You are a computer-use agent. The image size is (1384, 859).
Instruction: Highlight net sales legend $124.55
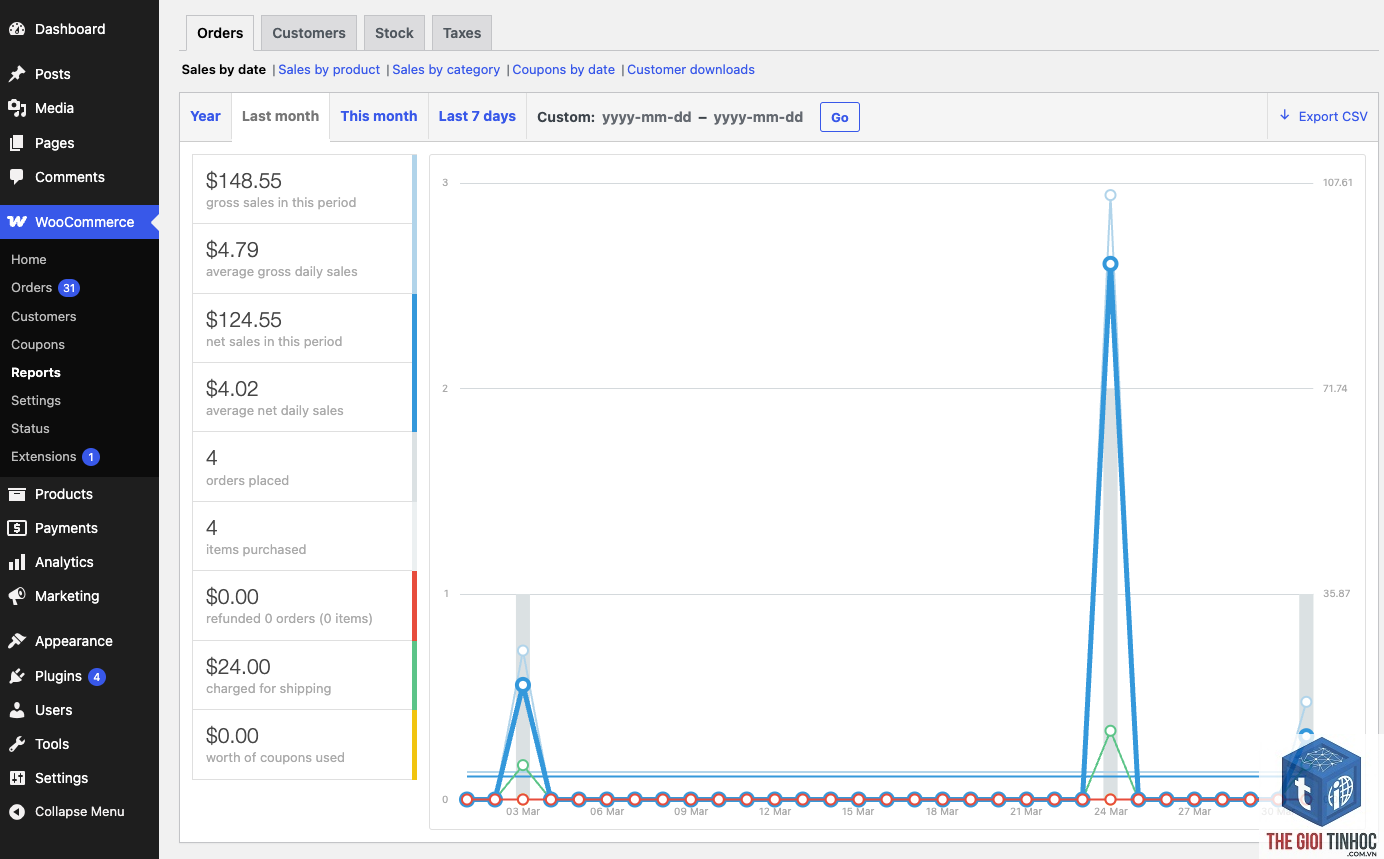pos(304,328)
